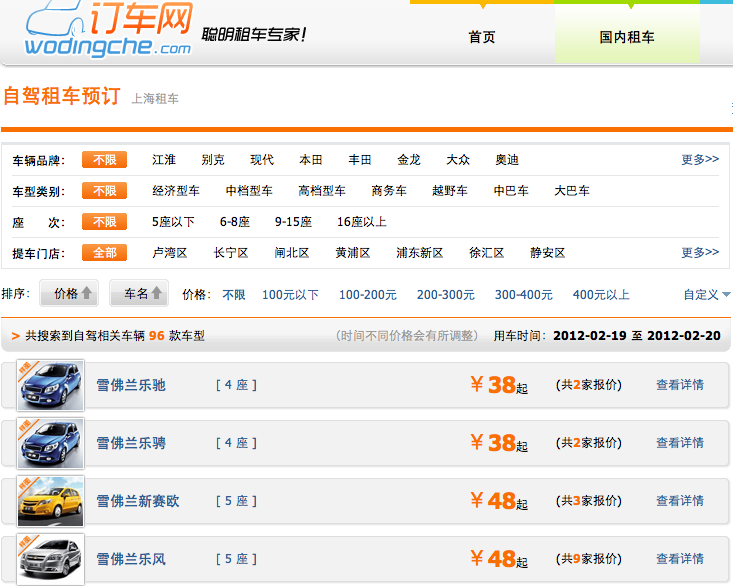This screenshot has height=586, width=733.
Task: Open the 自定义 price dropdown
Action: tap(706, 294)
